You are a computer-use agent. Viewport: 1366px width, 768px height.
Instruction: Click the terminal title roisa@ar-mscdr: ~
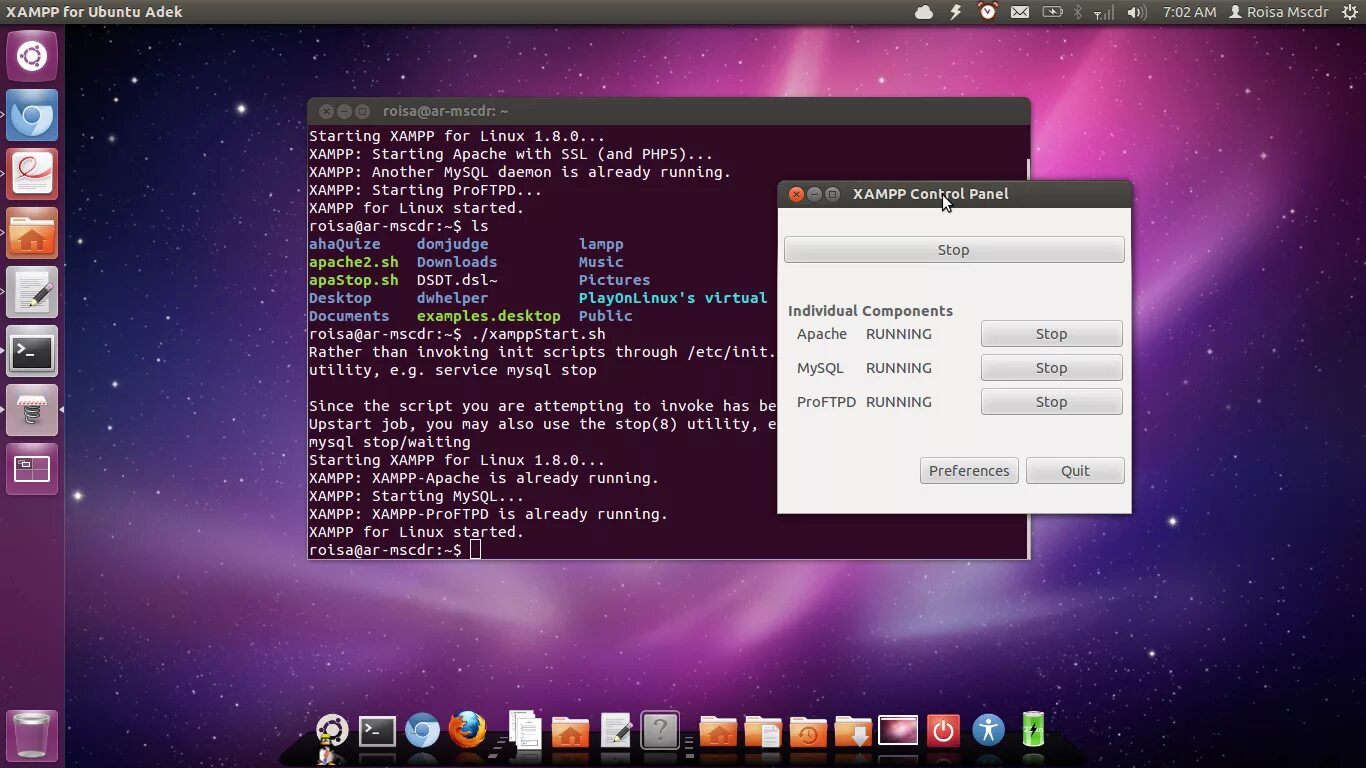click(x=446, y=111)
